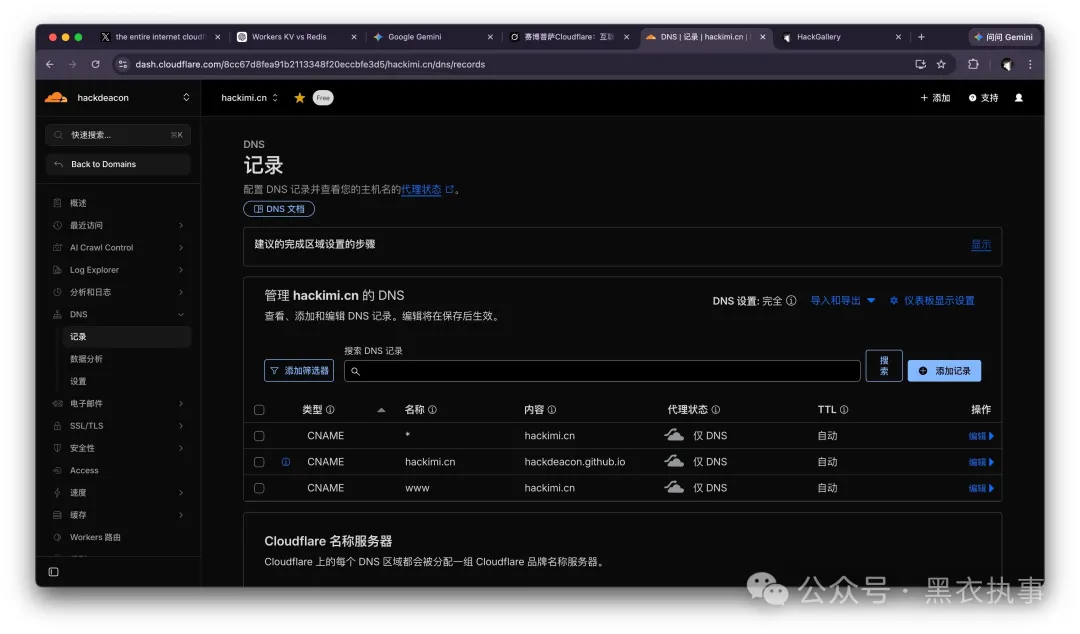Open 概述 overview in sidebar
The width and height of the screenshot is (1080, 634).
[x=78, y=203]
